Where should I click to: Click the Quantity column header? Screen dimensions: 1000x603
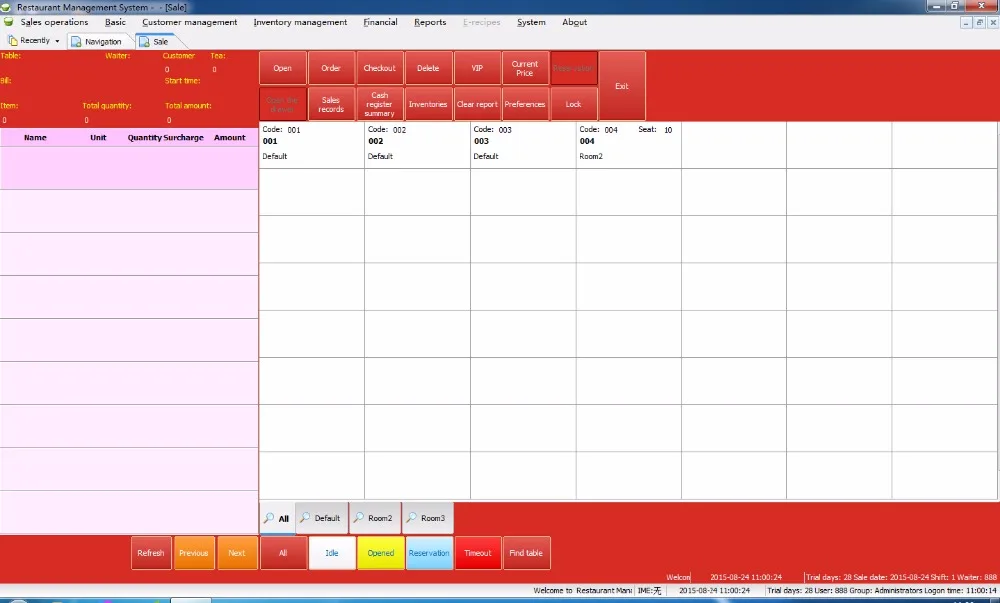point(145,138)
